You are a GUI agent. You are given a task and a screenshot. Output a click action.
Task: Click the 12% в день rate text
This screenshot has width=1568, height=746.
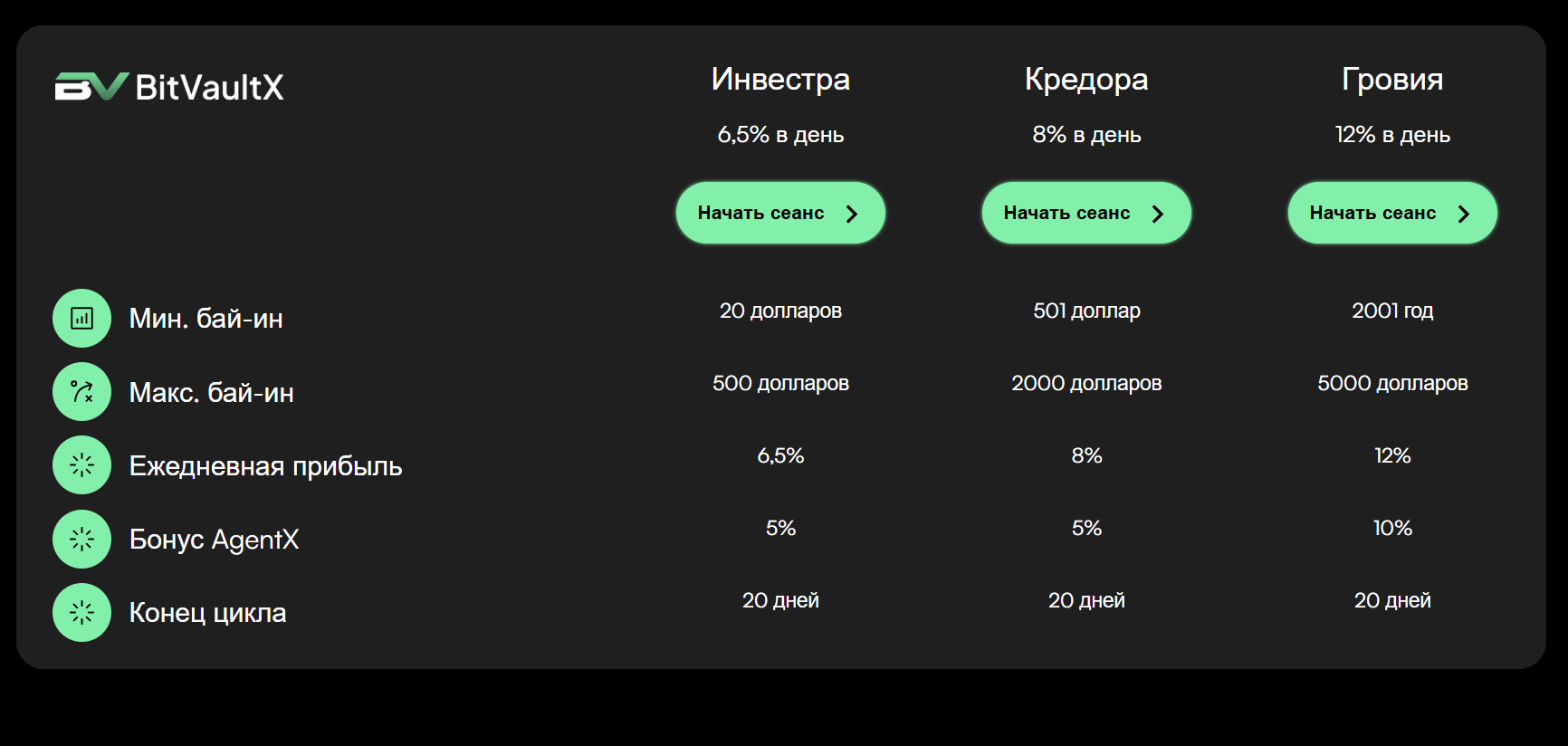click(1392, 135)
